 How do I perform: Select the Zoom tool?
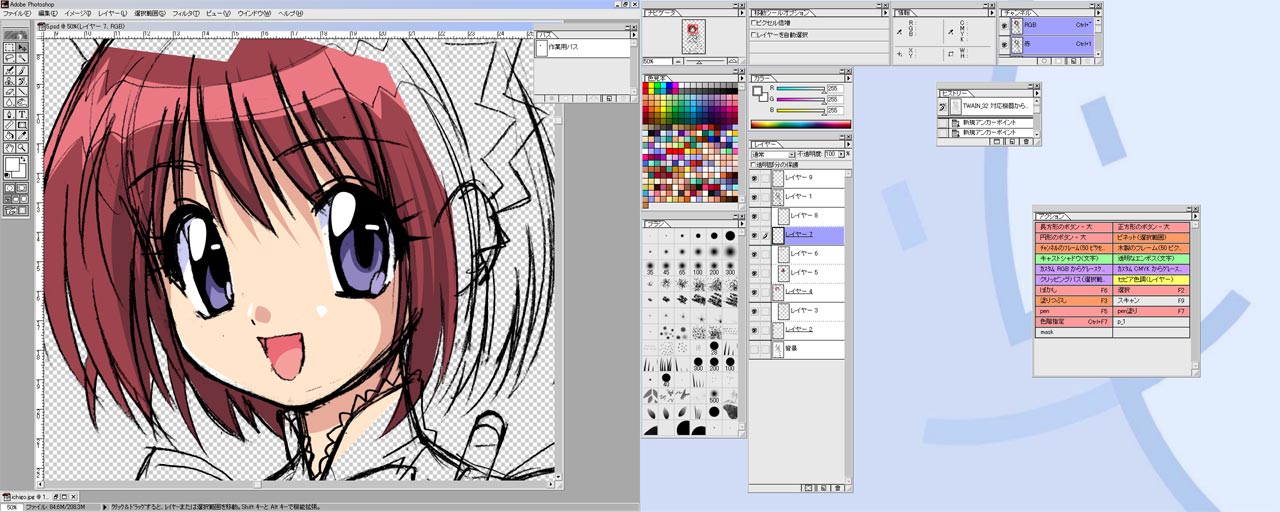coord(22,148)
